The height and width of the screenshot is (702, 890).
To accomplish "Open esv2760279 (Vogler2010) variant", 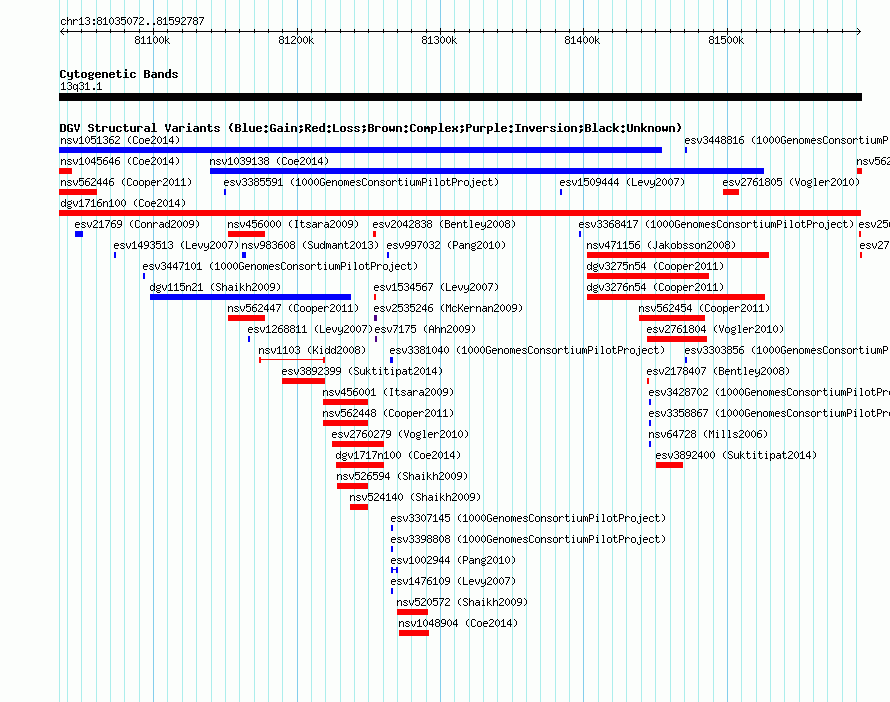I will coord(400,434).
